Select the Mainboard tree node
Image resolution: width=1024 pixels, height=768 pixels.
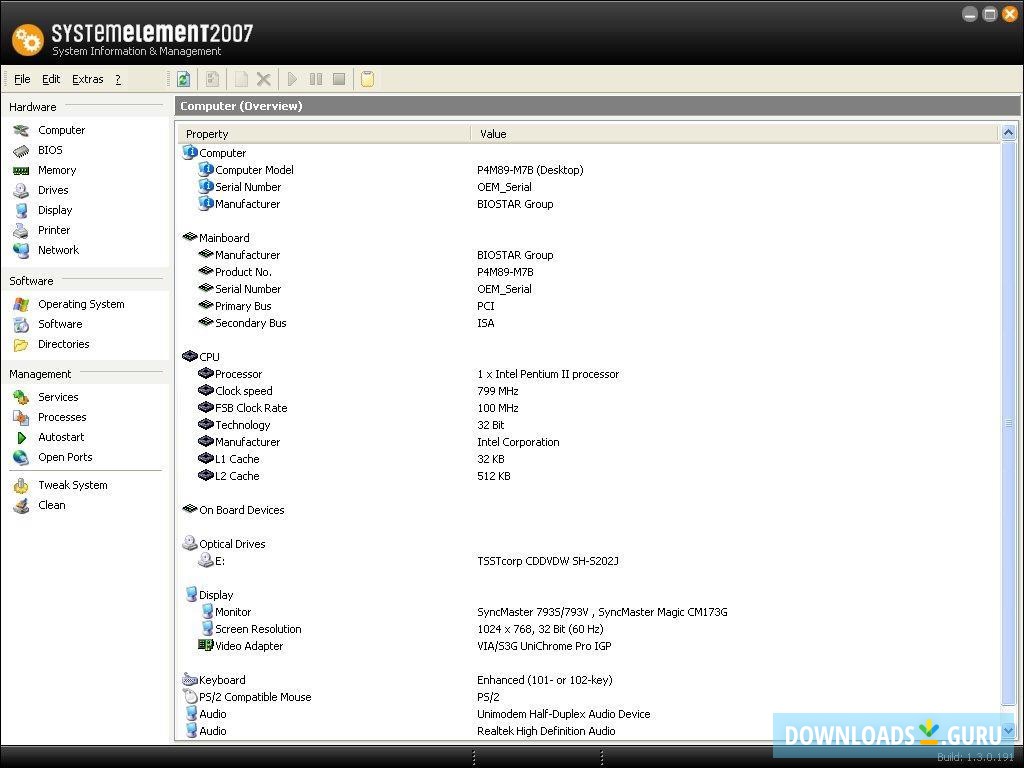tap(224, 238)
